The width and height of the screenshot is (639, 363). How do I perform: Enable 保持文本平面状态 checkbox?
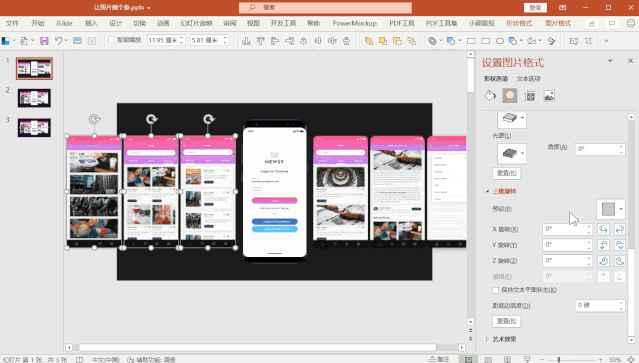pyautogui.click(x=496, y=290)
